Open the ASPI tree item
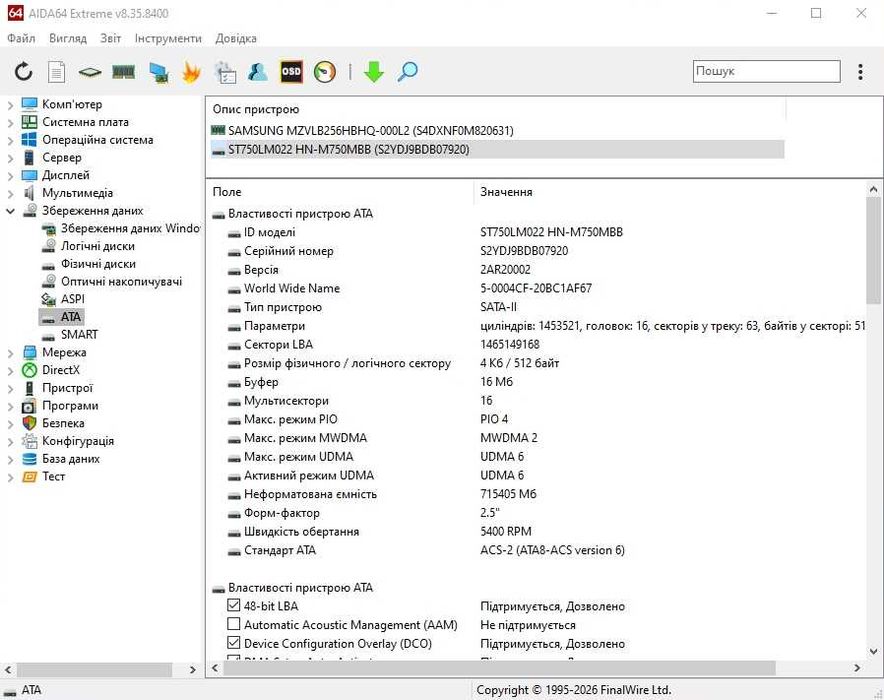 tap(63, 299)
